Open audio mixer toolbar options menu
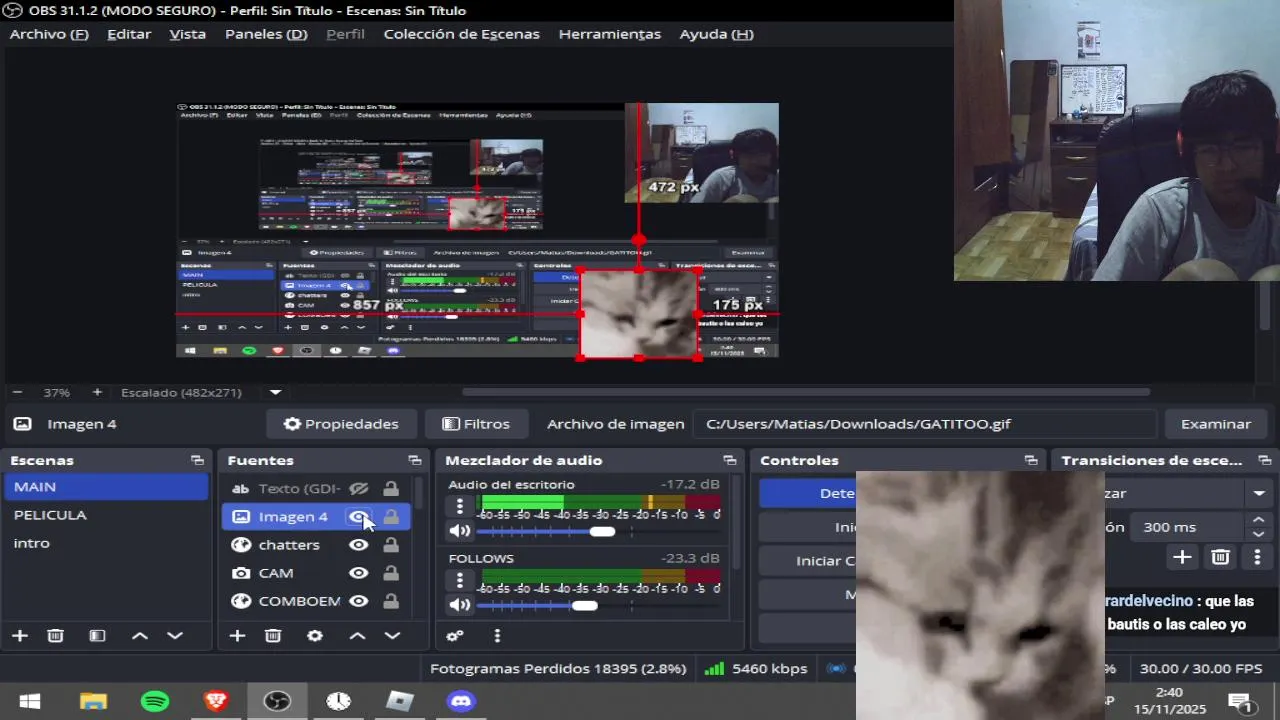1280x720 pixels. click(497, 636)
